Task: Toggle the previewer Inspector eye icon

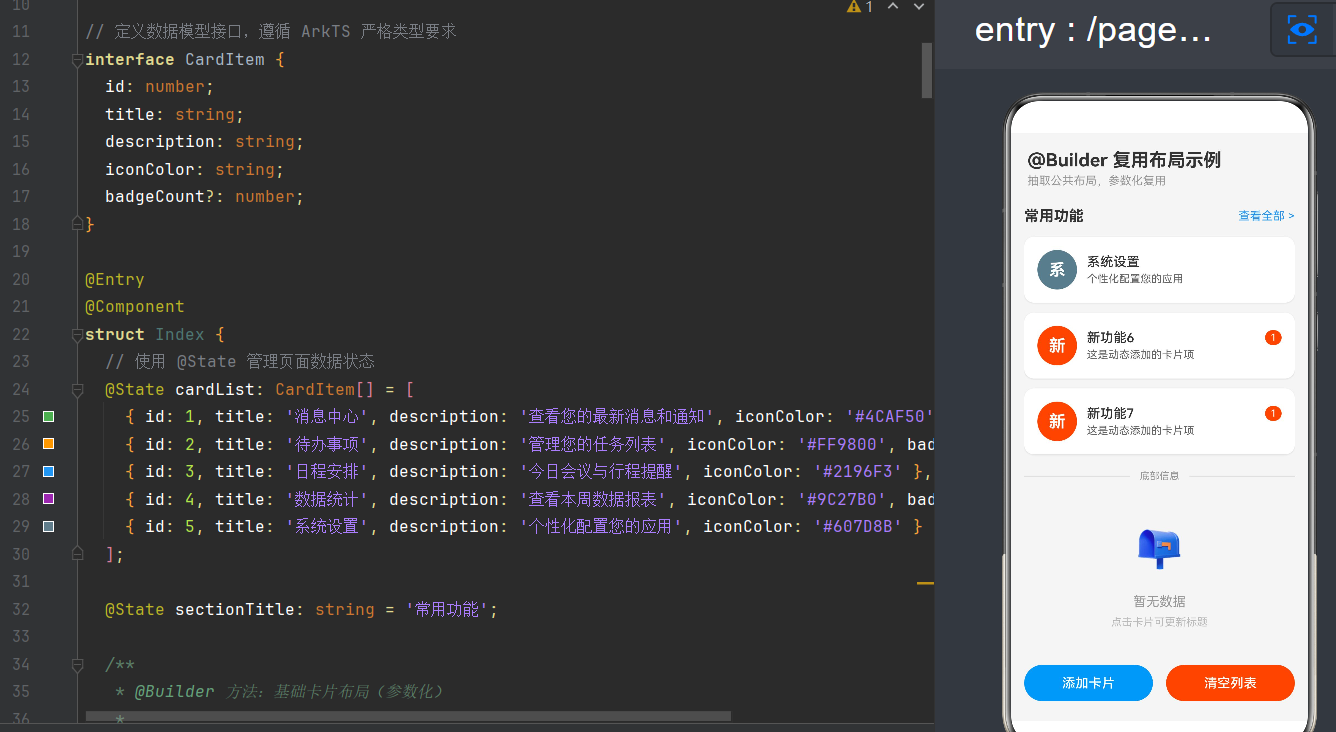Action: [x=1302, y=30]
